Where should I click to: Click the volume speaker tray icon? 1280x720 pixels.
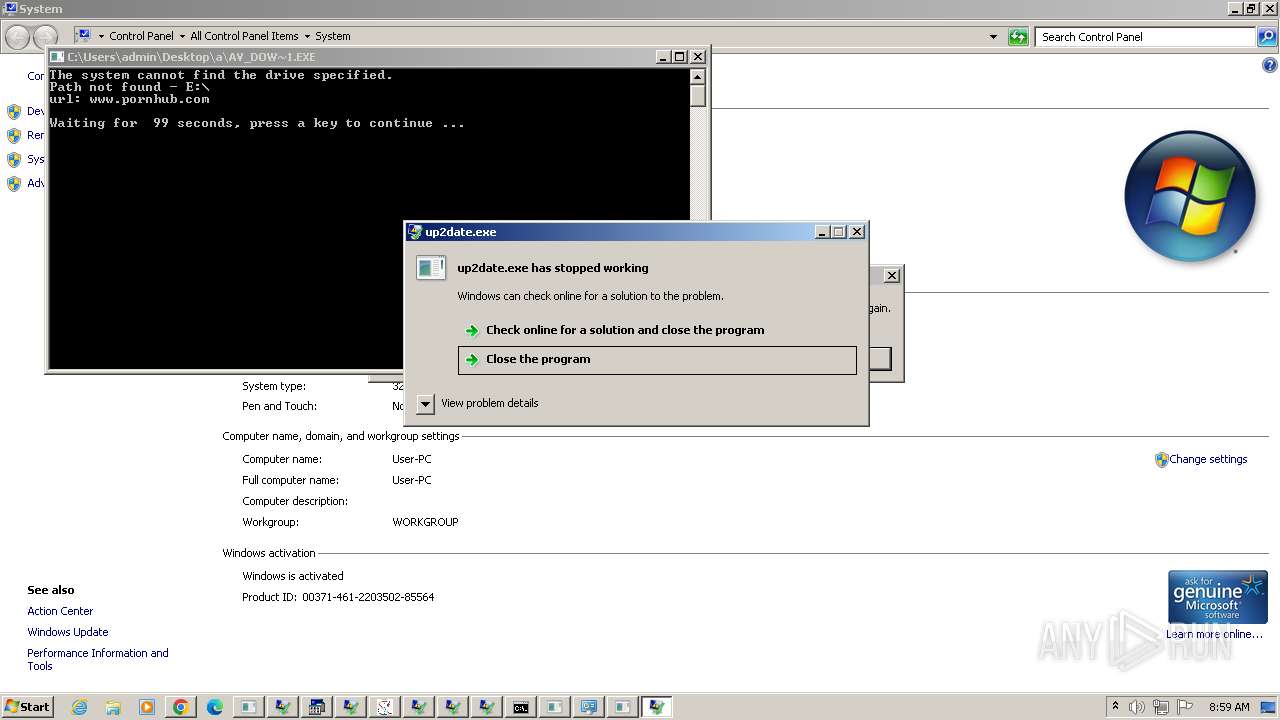1137,707
